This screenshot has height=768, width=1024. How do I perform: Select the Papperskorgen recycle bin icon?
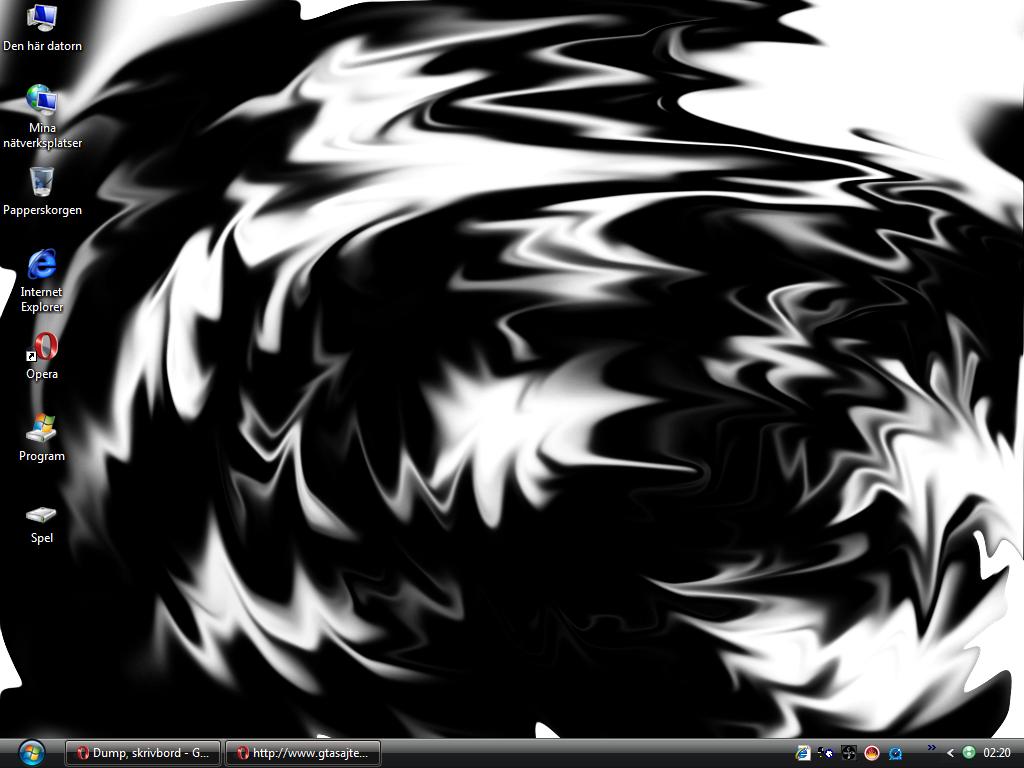pyautogui.click(x=42, y=191)
